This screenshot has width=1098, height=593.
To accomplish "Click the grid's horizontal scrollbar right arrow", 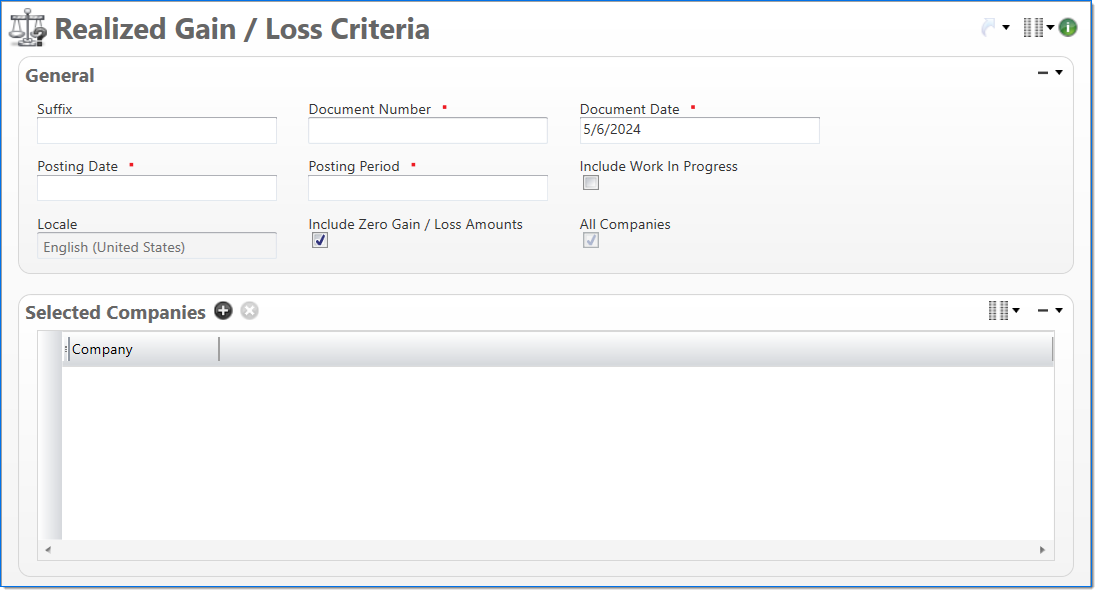I will [1042, 549].
